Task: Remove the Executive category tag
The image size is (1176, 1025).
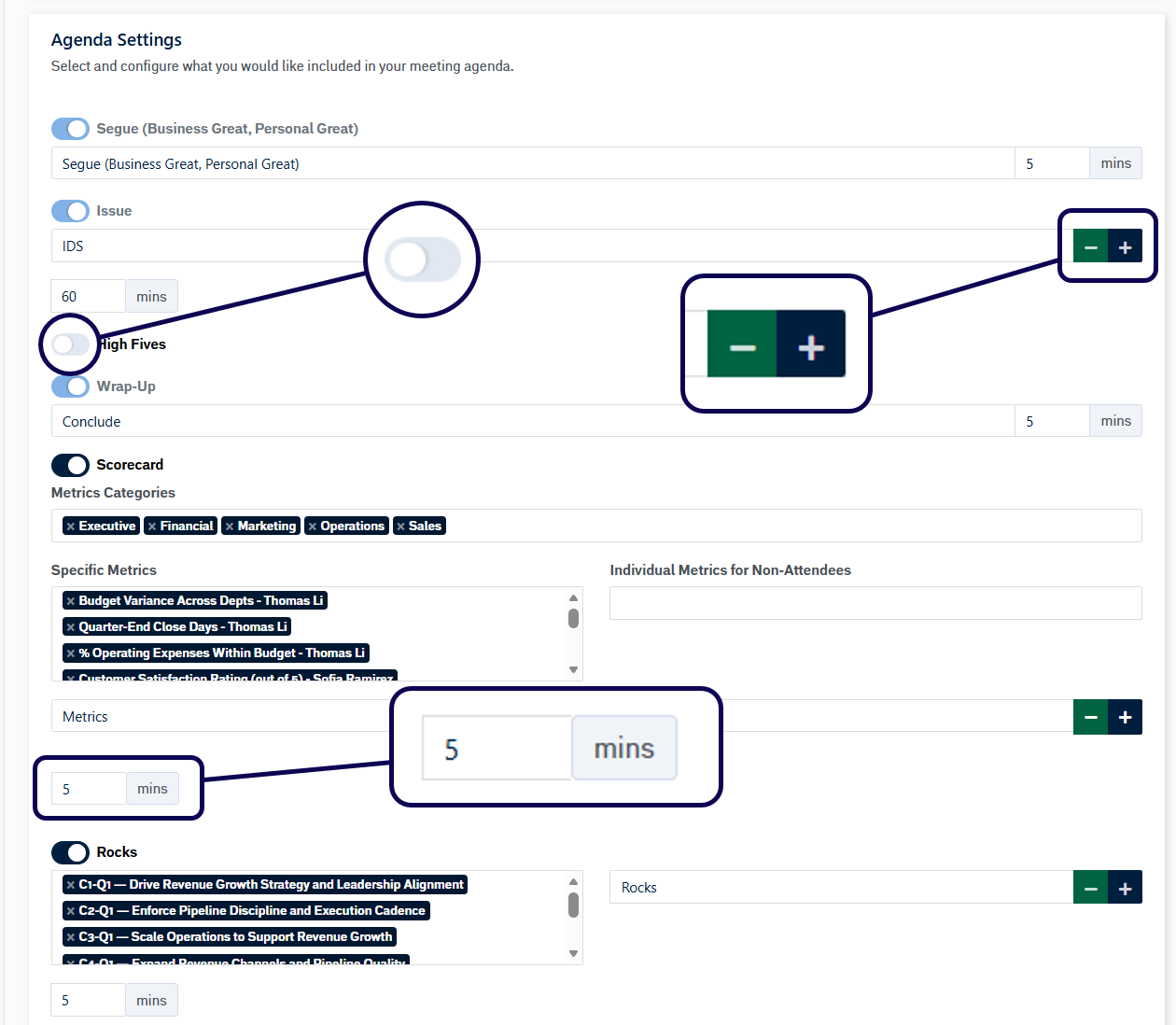Action: pos(71,527)
